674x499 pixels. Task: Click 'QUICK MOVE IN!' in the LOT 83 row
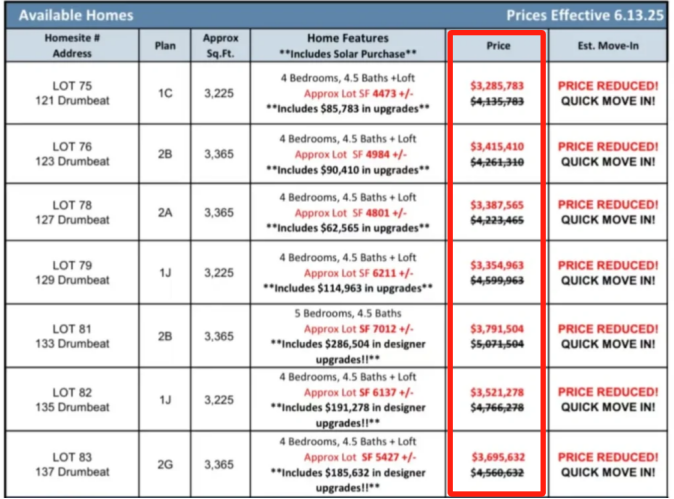tap(608, 472)
